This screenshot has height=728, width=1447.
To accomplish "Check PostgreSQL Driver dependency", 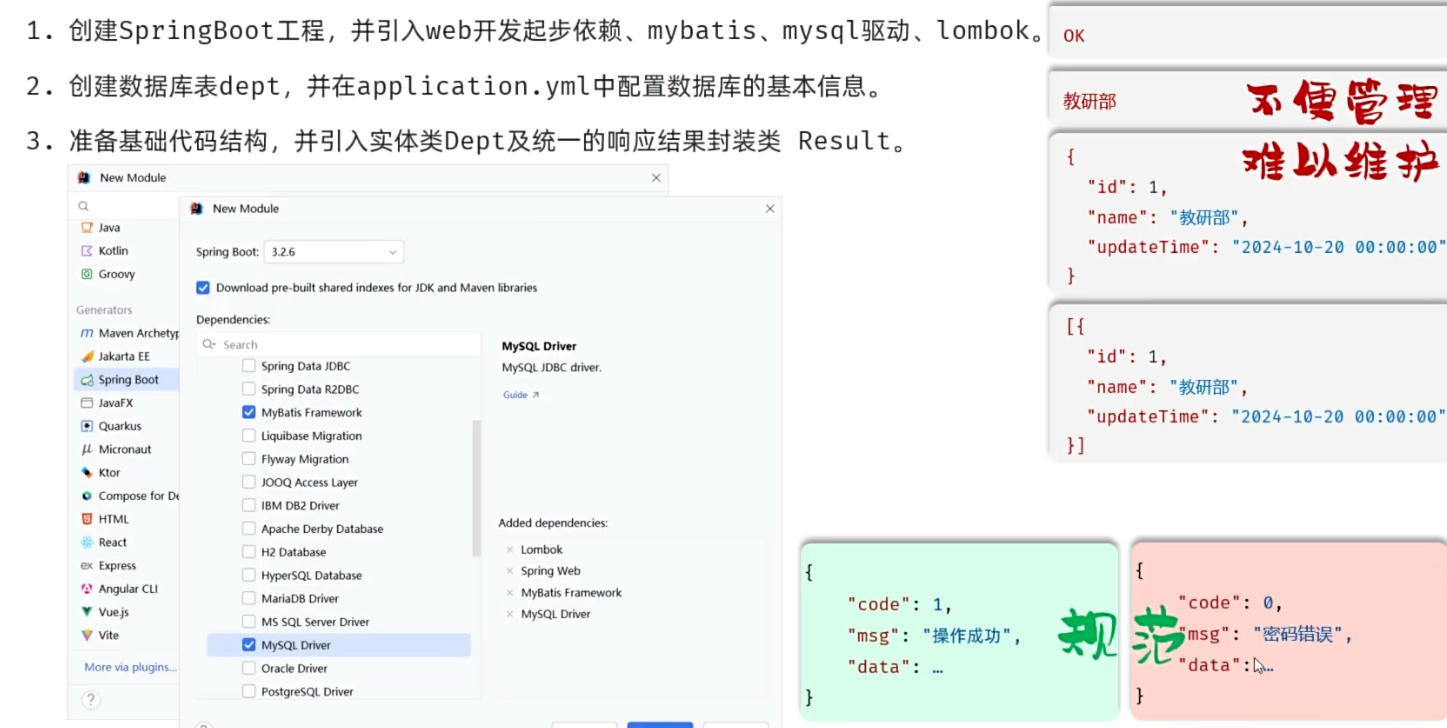I will click(x=249, y=692).
